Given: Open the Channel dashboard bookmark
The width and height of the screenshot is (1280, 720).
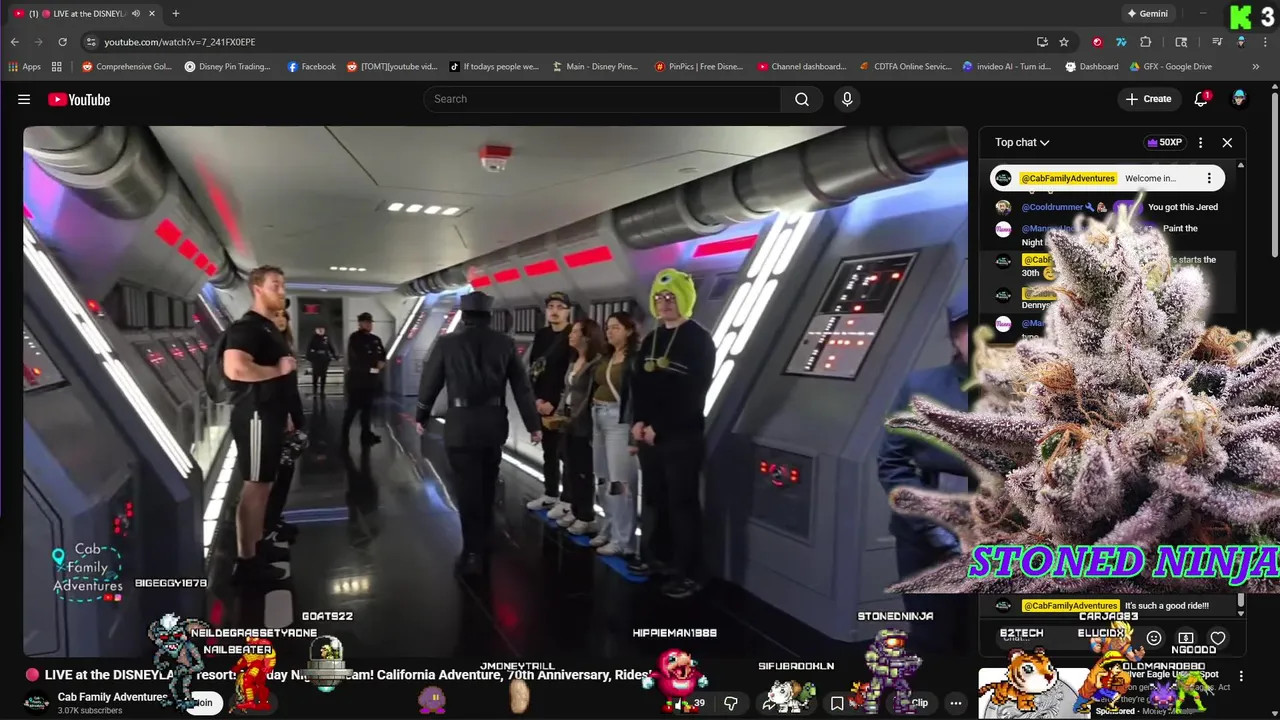Looking at the screenshot, I should point(802,67).
